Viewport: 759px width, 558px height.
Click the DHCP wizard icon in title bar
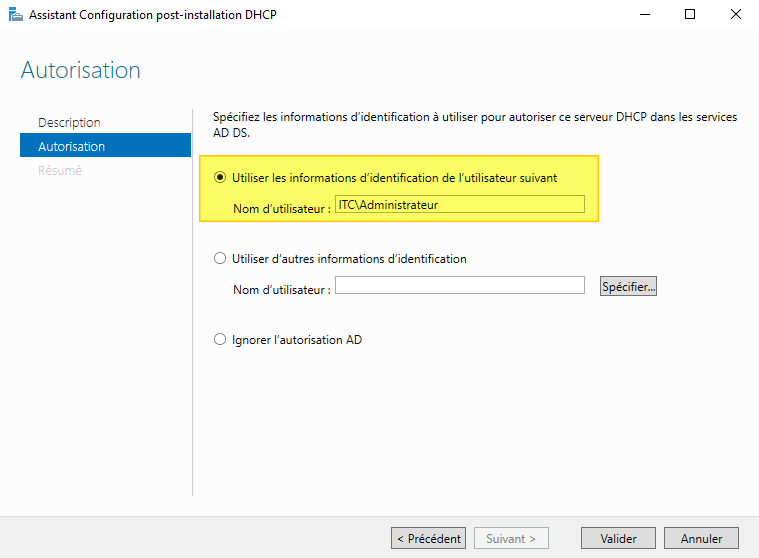[x=14, y=15]
